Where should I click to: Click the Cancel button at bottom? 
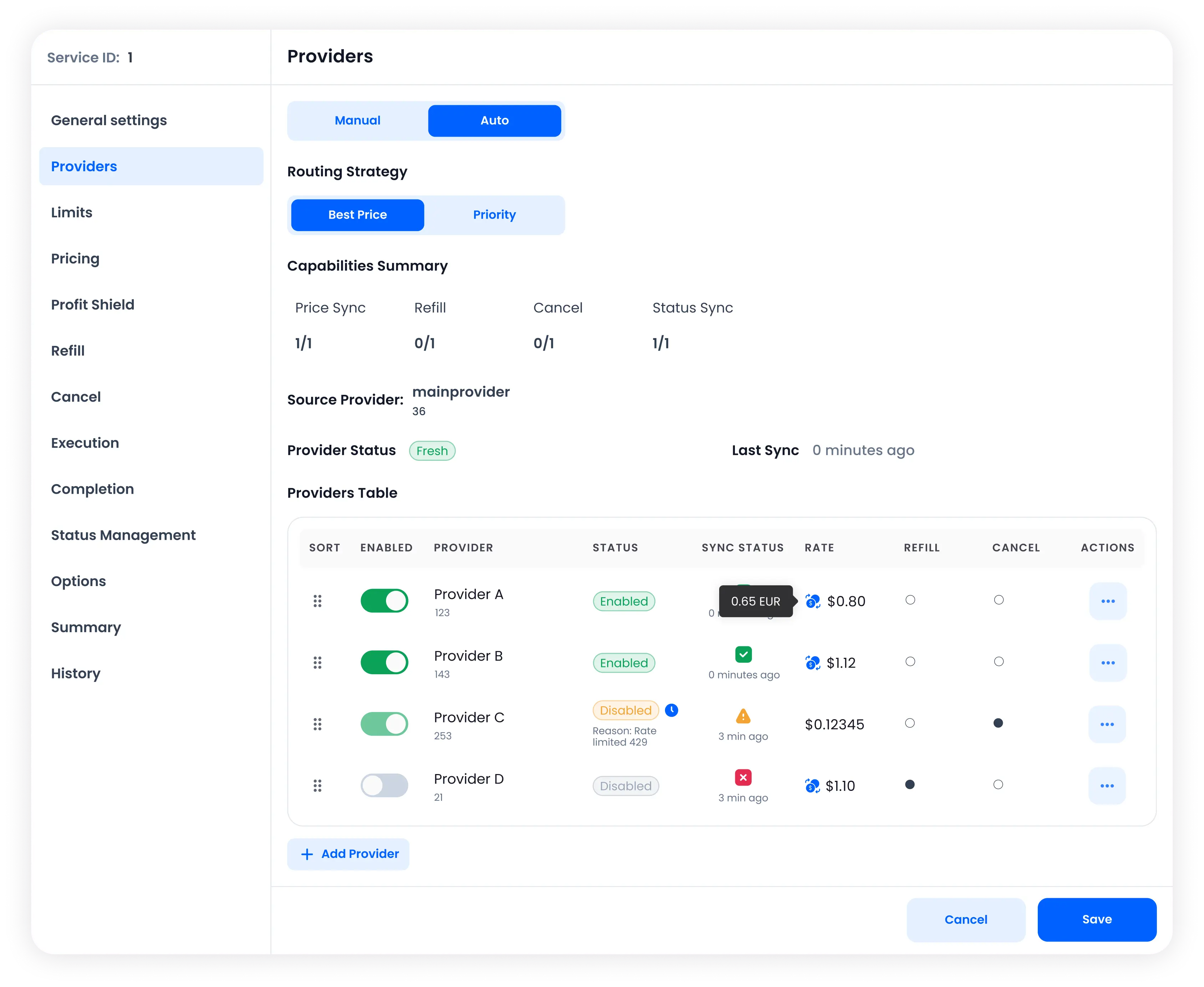[966, 919]
